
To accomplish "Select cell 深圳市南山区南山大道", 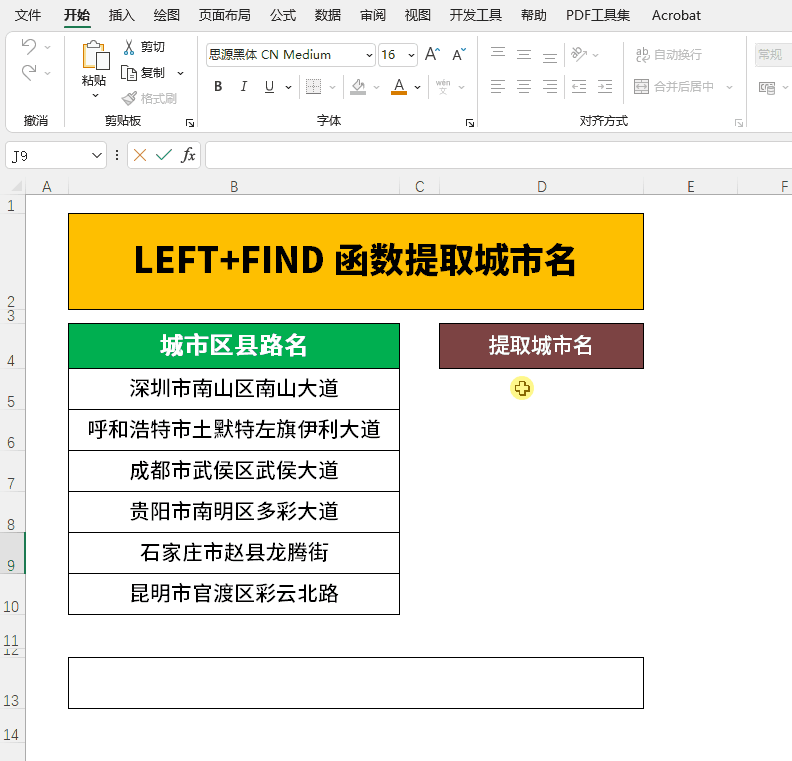I will click(x=234, y=389).
